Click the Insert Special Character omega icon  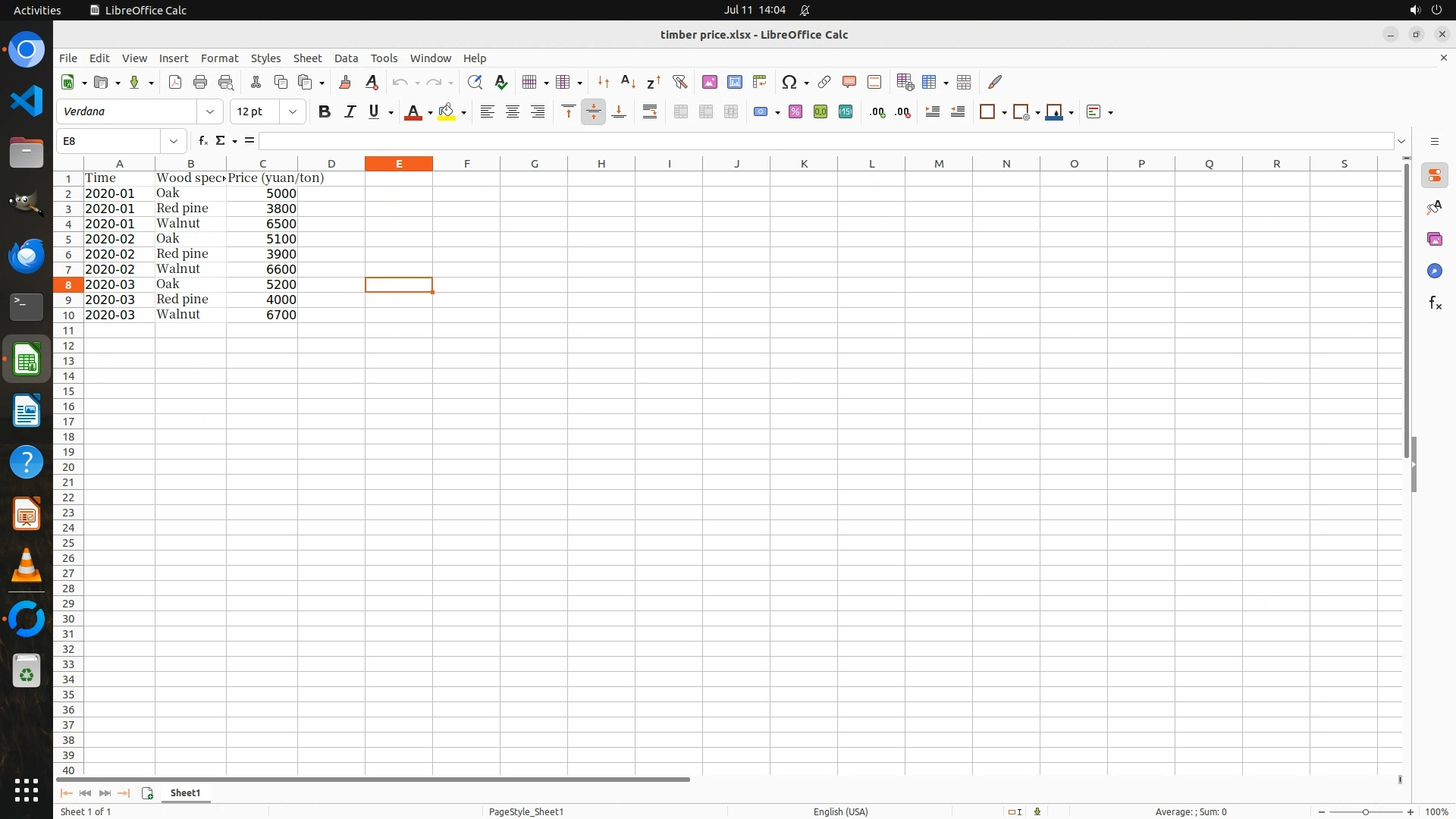(789, 82)
